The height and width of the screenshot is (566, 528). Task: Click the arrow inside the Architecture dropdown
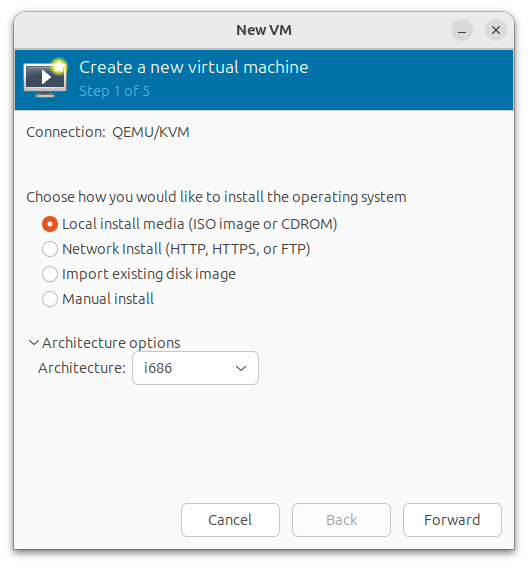pos(241,368)
